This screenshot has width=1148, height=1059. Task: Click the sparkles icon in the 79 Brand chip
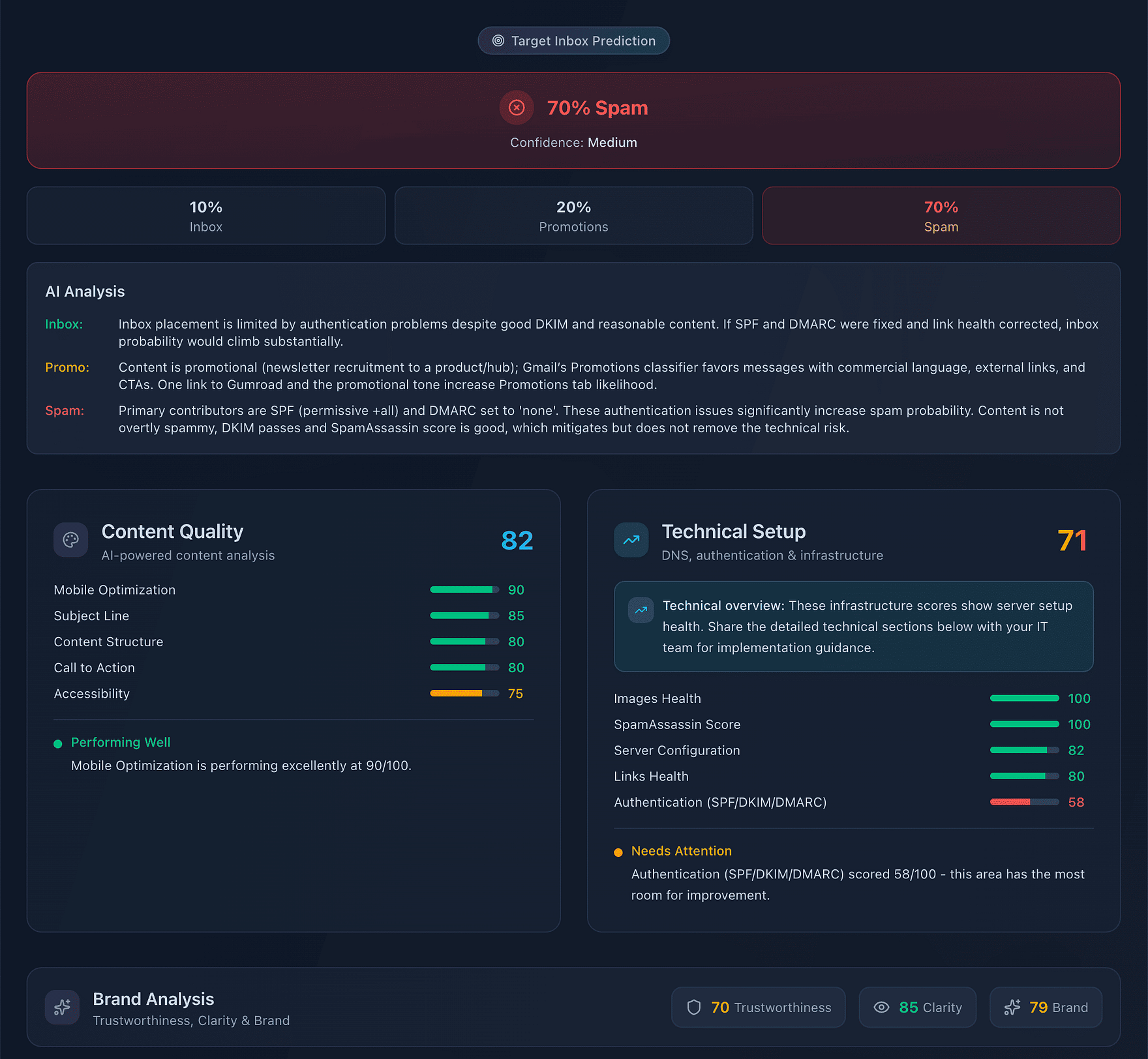[x=1012, y=1007]
